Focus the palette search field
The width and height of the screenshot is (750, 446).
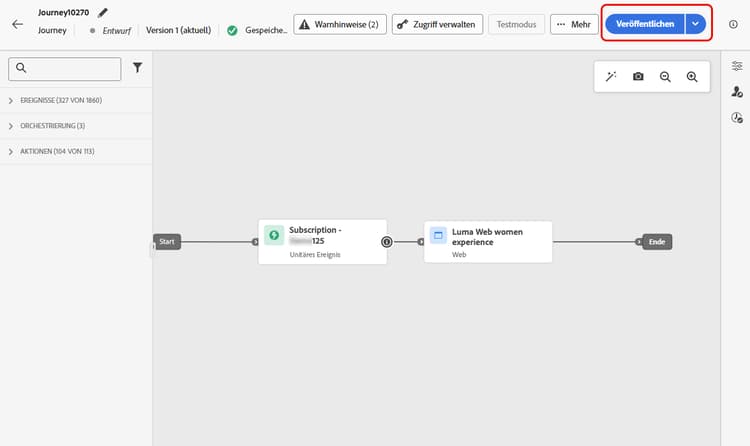tap(65, 69)
